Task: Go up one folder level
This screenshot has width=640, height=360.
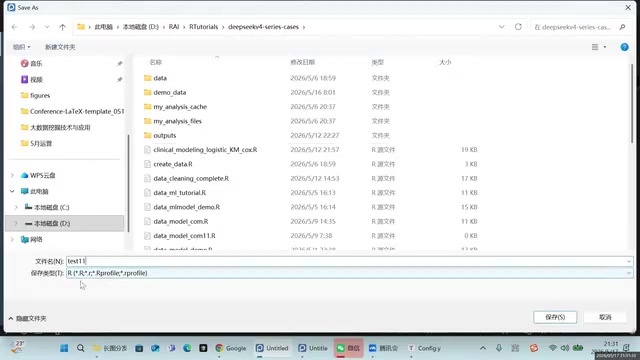Action: coord(62,27)
